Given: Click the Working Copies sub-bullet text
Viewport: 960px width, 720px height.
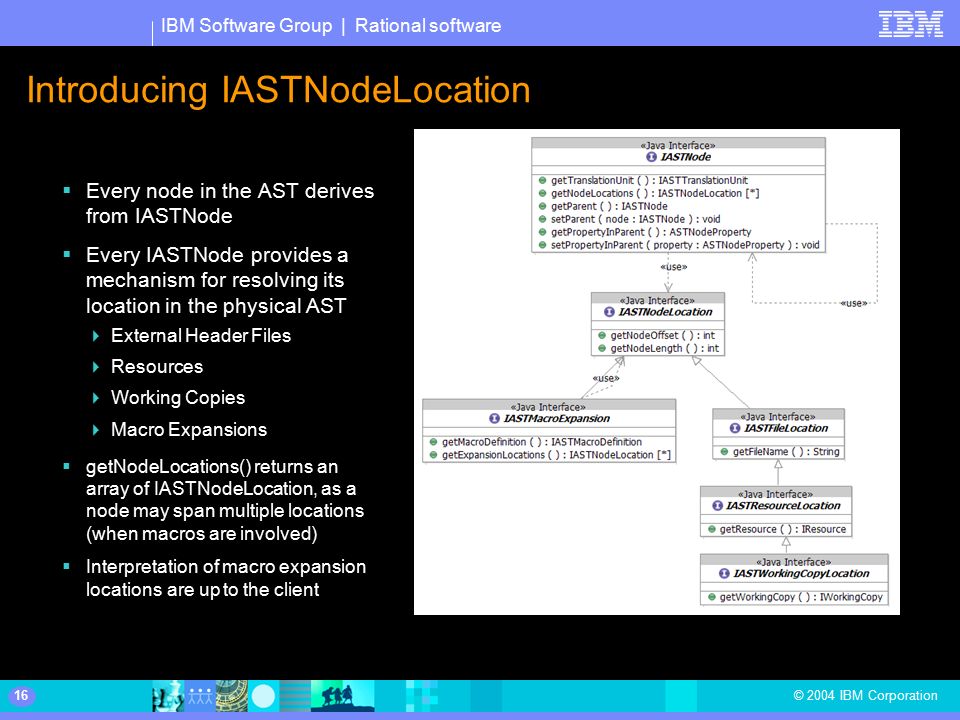Looking at the screenshot, I should (178, 398).
